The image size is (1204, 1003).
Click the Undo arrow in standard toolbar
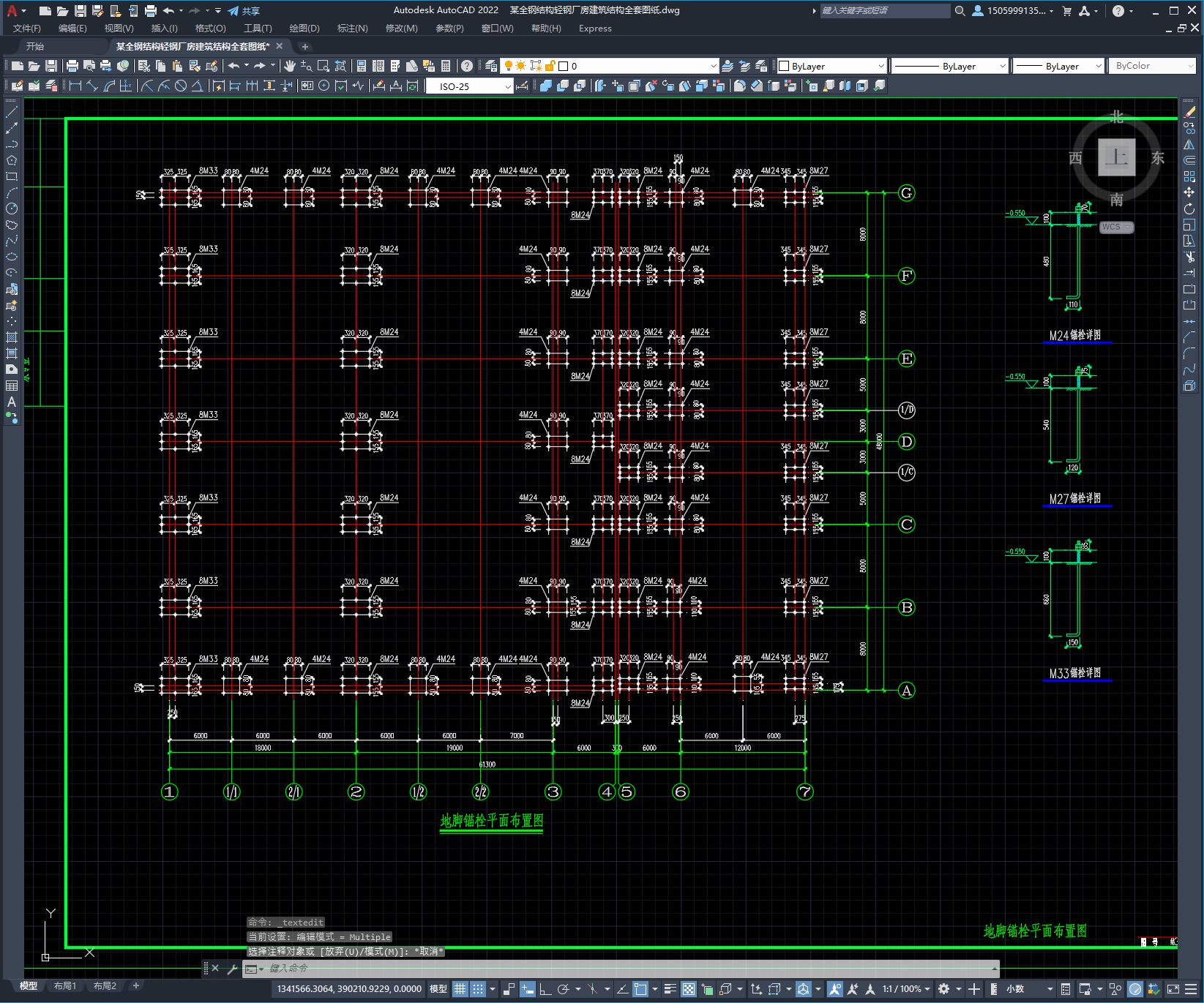pyautogui.click(x=233, y=66)
